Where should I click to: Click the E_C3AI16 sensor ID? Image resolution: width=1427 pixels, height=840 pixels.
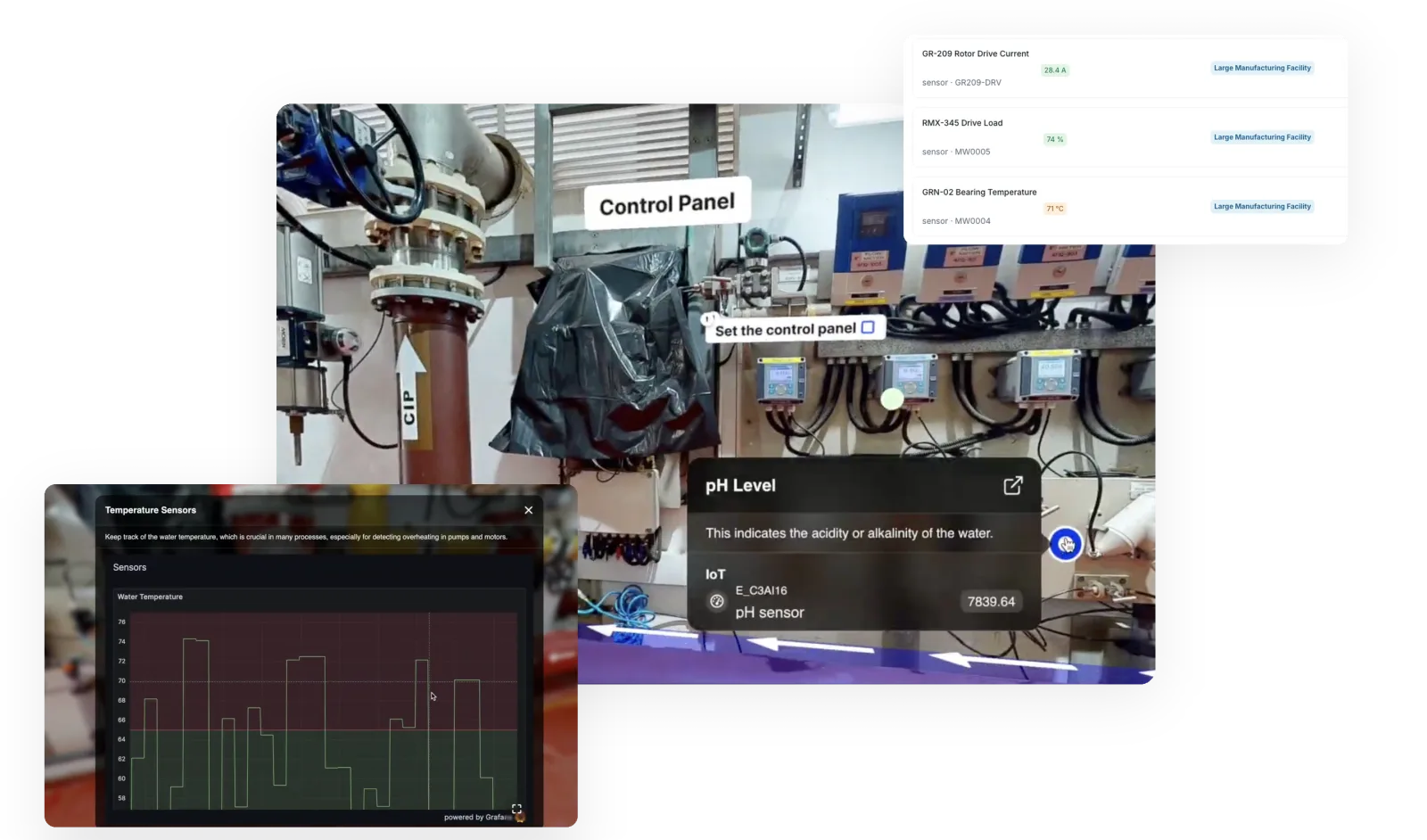point(761,590)
